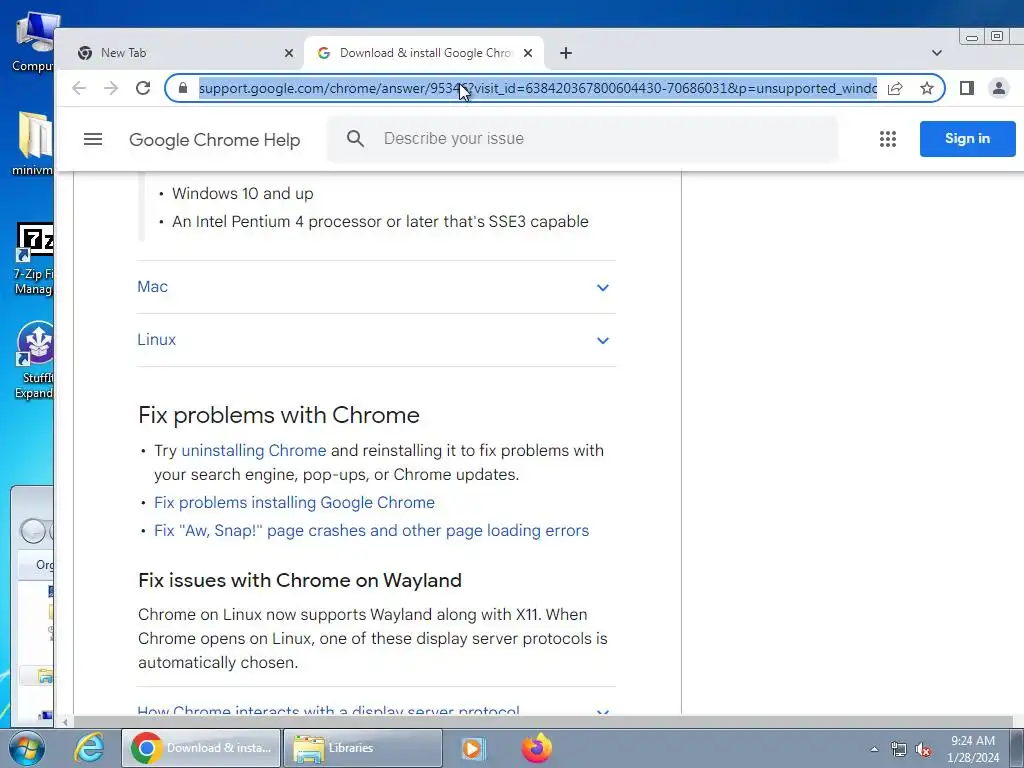1024x768 pixels.
Task: Open the uninstalling Chrome link
Action: (253, 451)
